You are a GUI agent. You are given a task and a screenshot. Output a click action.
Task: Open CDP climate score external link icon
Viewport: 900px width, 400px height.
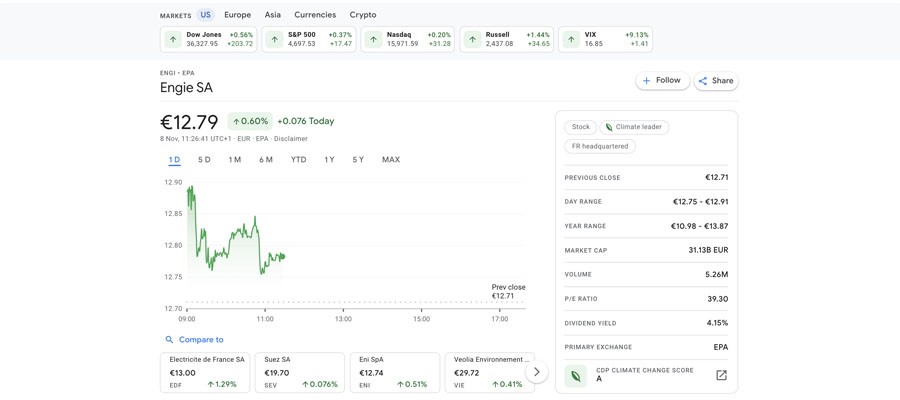point(721,375)
